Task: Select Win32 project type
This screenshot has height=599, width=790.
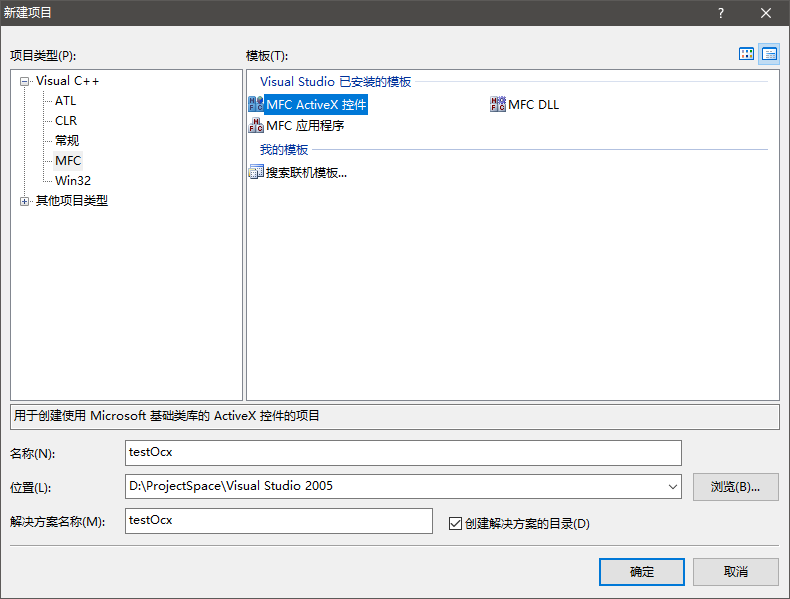Action: pos(73,181)
